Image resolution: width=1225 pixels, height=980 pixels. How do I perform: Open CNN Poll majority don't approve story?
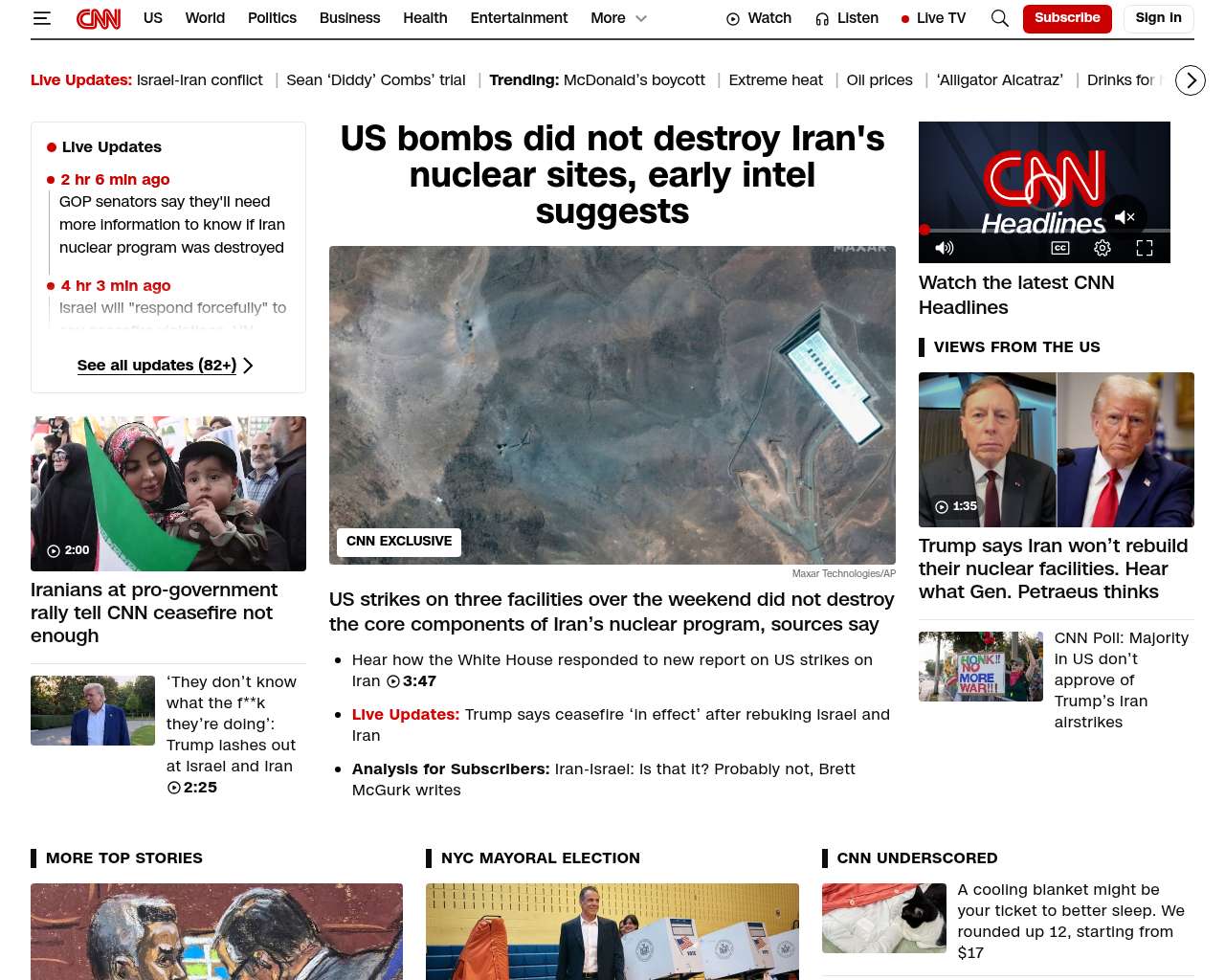[1122, 679]
